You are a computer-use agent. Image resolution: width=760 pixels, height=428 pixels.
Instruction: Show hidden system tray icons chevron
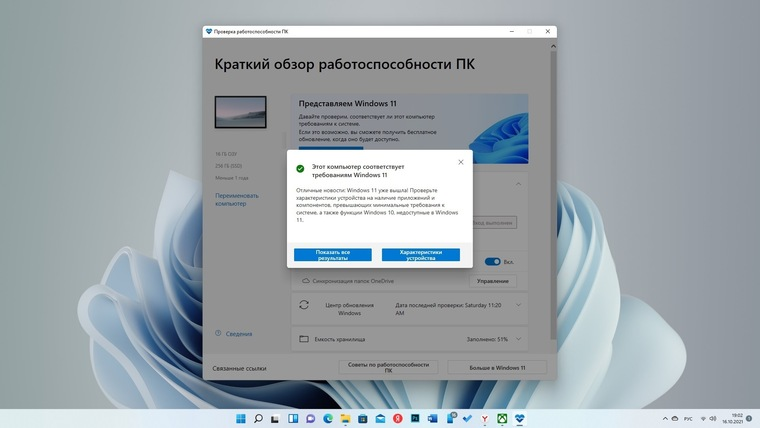click(x=666, y=417)
